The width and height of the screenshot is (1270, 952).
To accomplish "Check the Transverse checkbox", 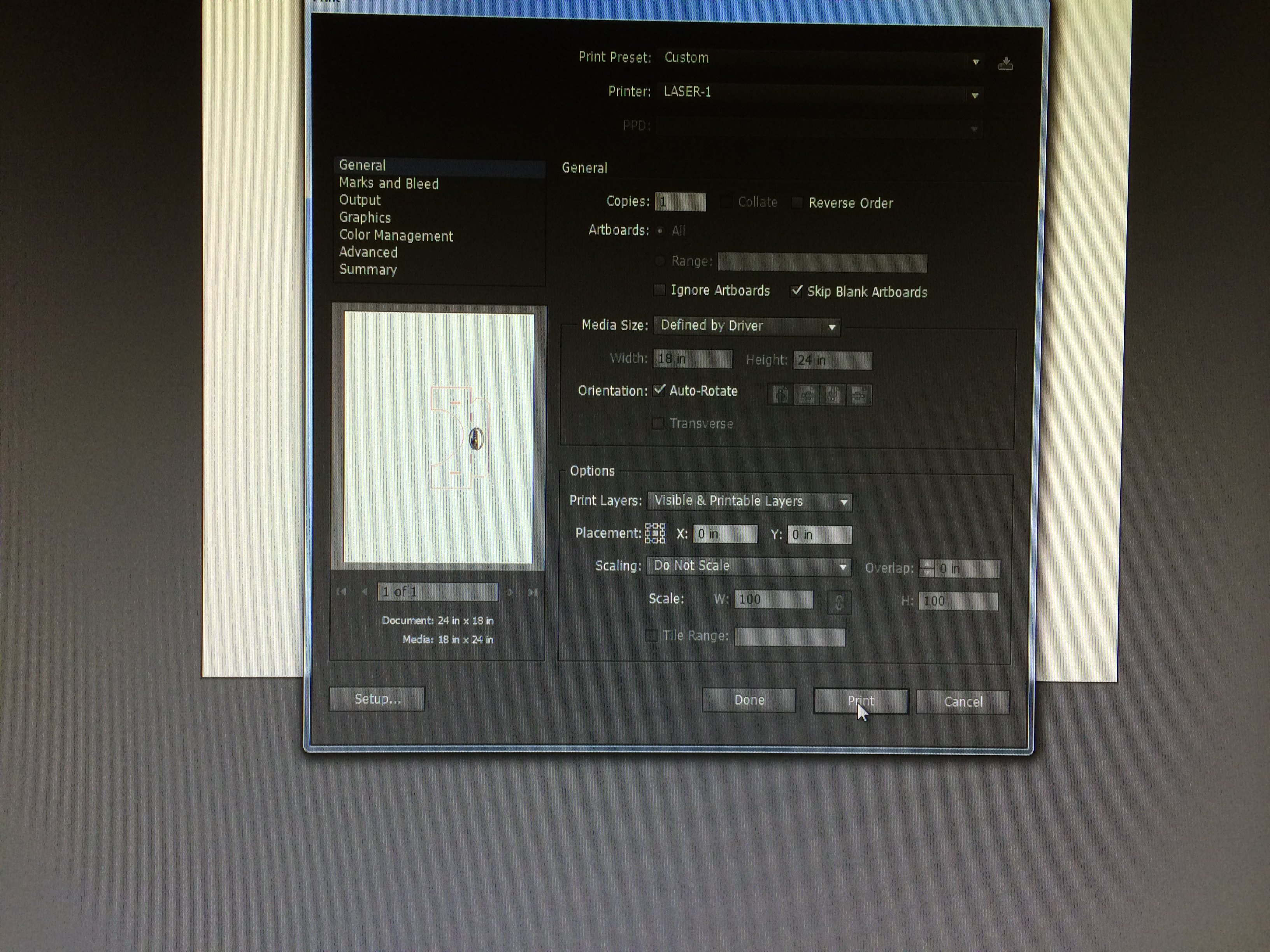I will pos(658,423).
